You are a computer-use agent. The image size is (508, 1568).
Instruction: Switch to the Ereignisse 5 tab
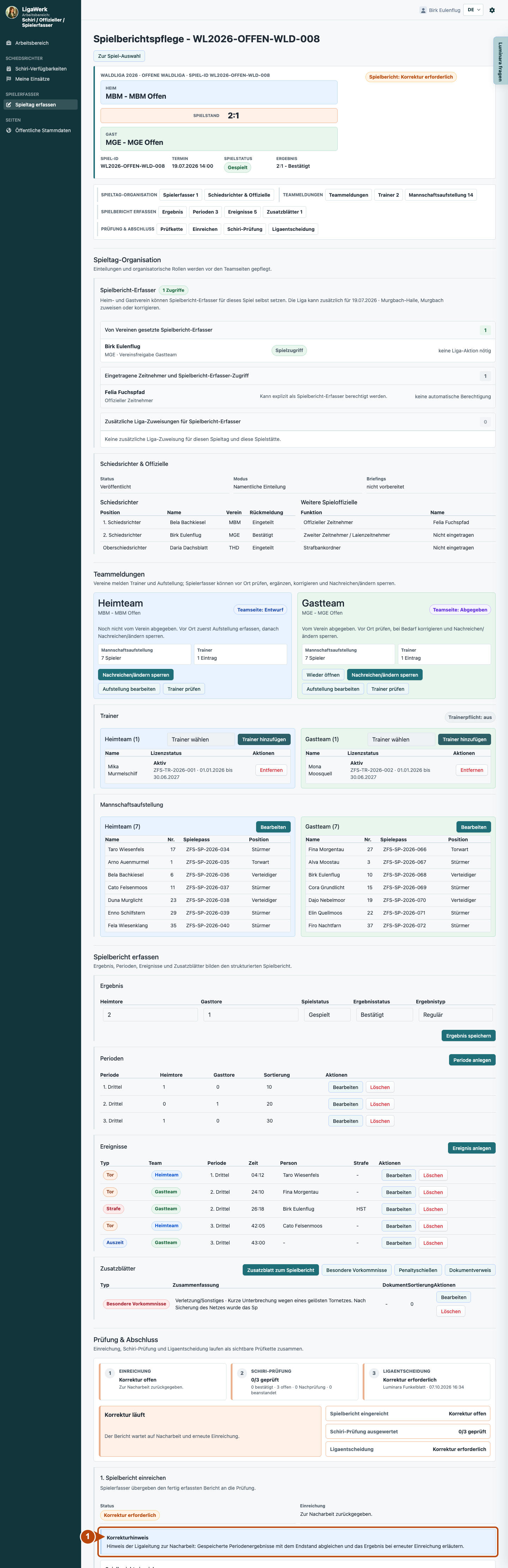242,212
